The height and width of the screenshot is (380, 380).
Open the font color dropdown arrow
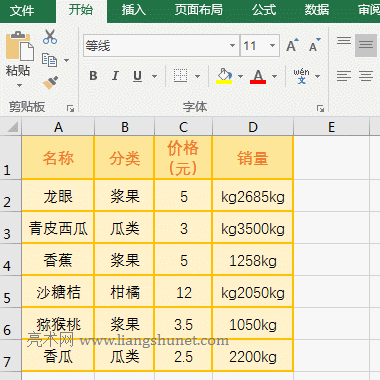(x=274, y=76)
